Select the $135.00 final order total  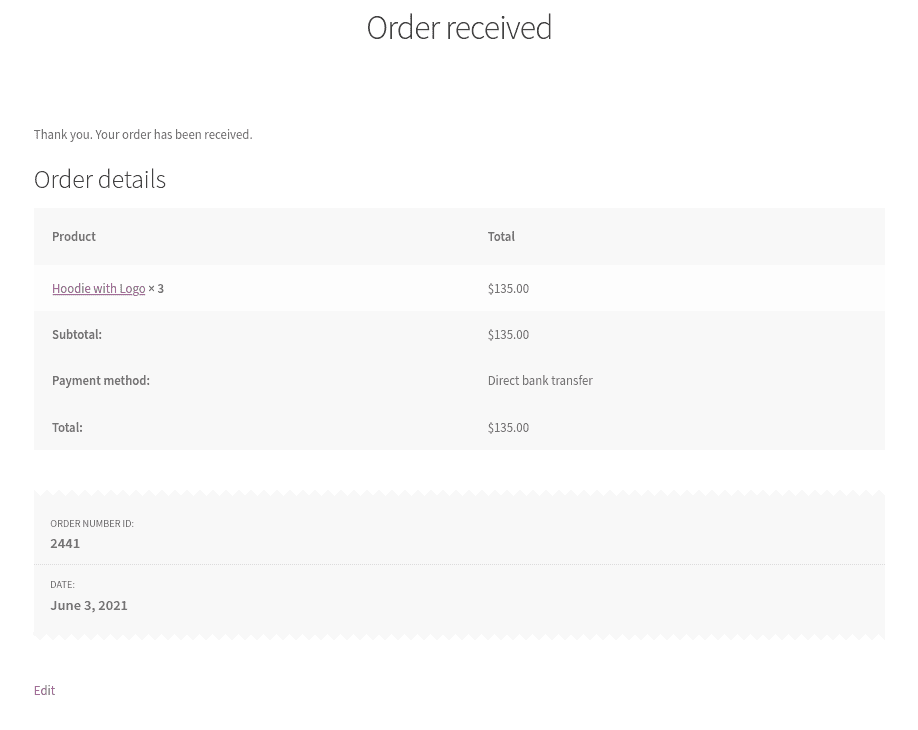pos(508,427)
